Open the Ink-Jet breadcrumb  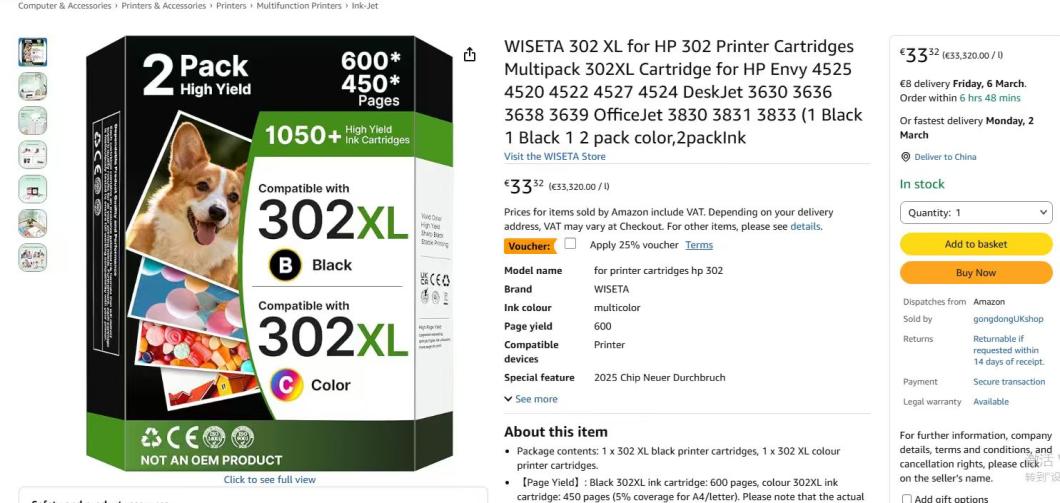pyautogui.click(x=365, y=5)
